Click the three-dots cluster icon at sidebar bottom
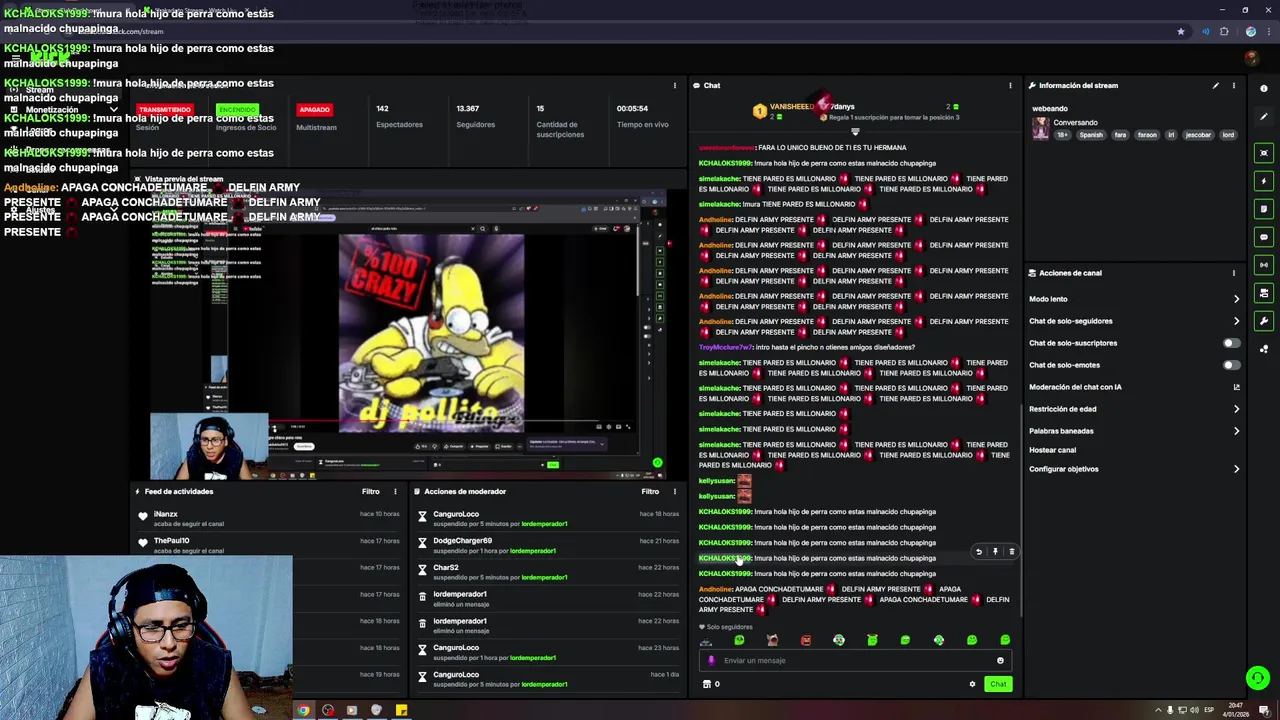 (x=1264, y=349)
